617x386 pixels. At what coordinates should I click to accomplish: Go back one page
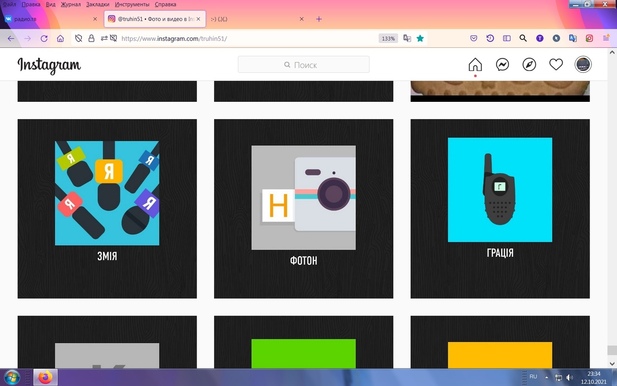click(x=11, y=39)
